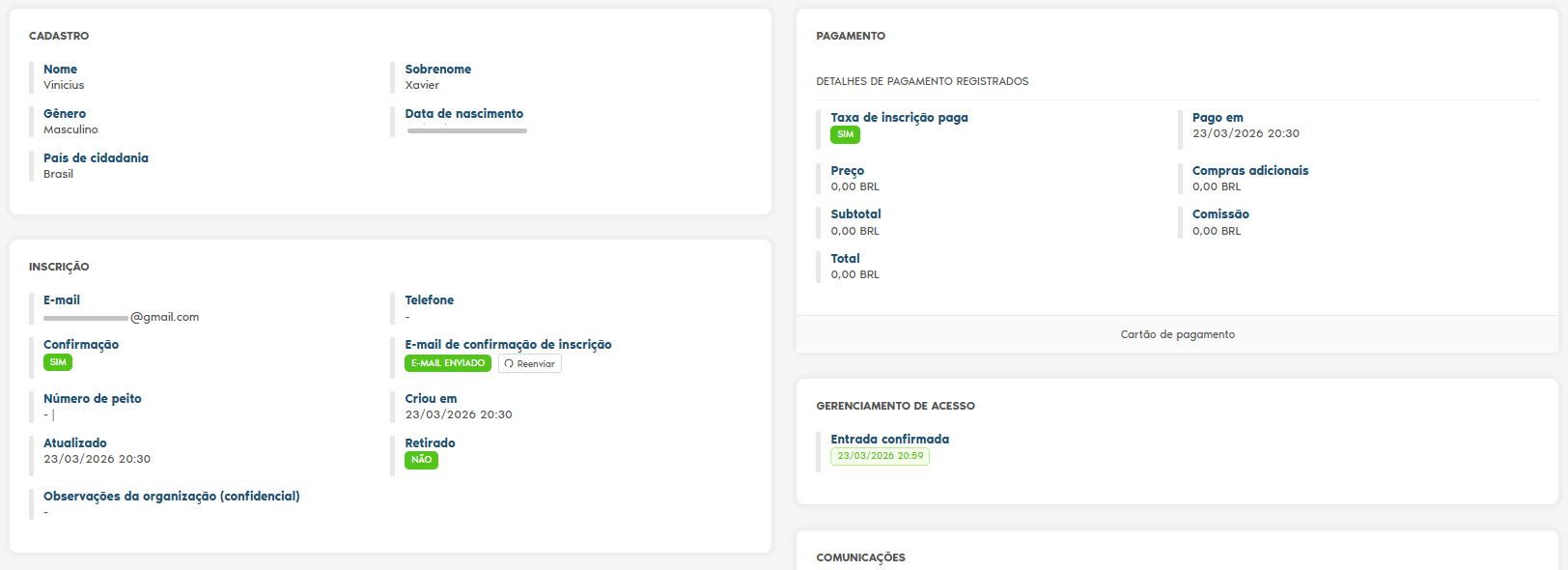Viewport: 1568px width, 570px height.
Task: Click the SIM badge under Confirmação
Action: 58,362
